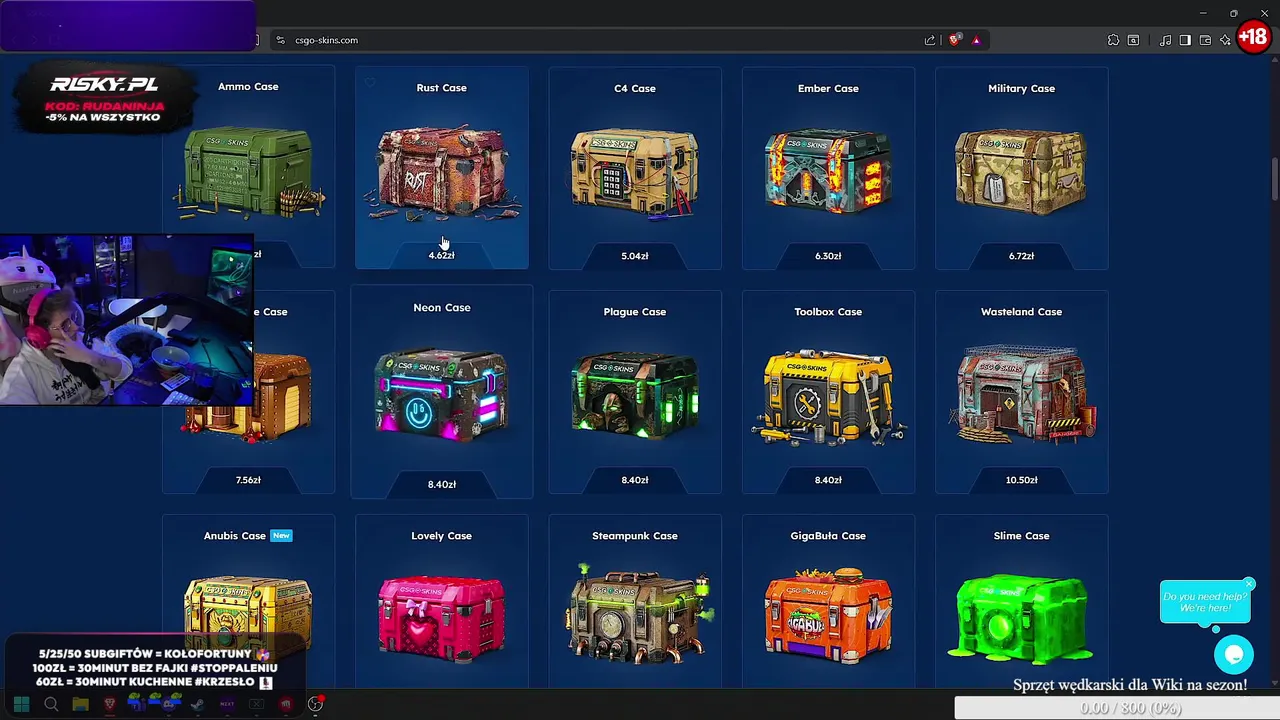This screenshot has width=1280, height=720.
Task: Open Brave Shields lion icon
Action: [x=955, y=40]
